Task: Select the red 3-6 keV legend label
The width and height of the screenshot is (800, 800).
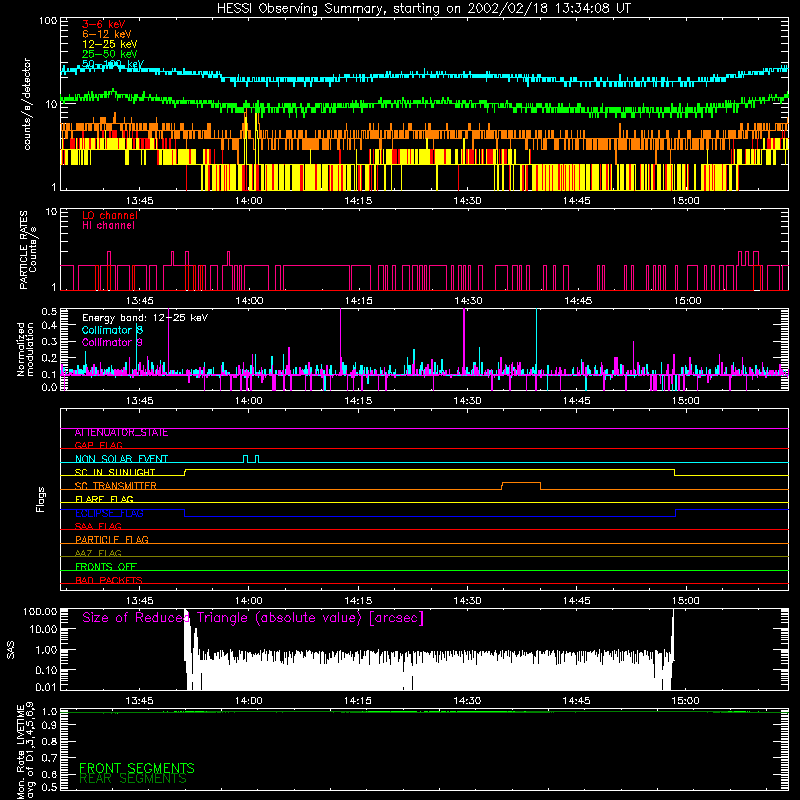Action: pos(104,24)
